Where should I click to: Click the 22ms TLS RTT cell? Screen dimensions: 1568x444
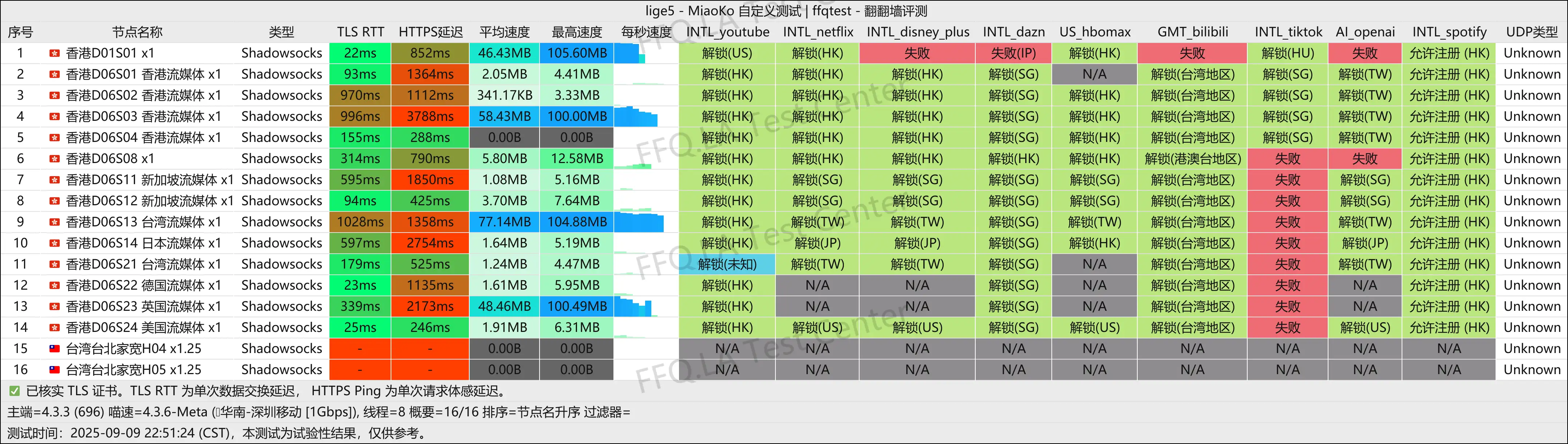(x=360, y=53)
